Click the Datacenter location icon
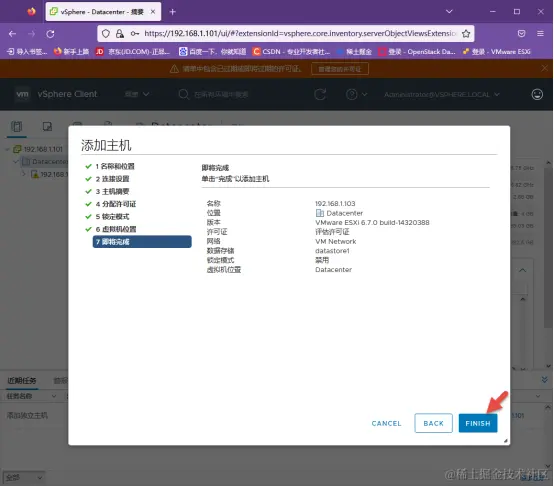Image resolution: width=554 pixels, height=486 pixels. (319, 213)
